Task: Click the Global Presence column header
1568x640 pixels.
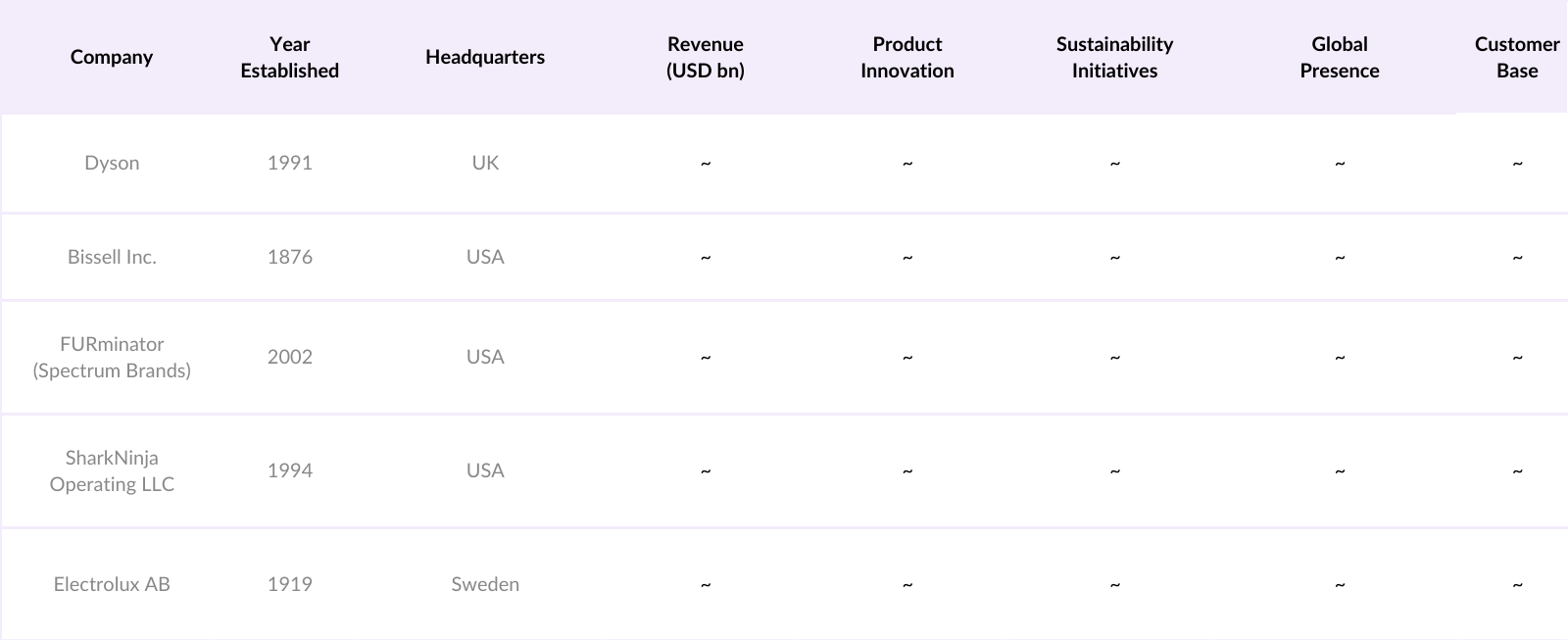Action: pos(1339,57)
